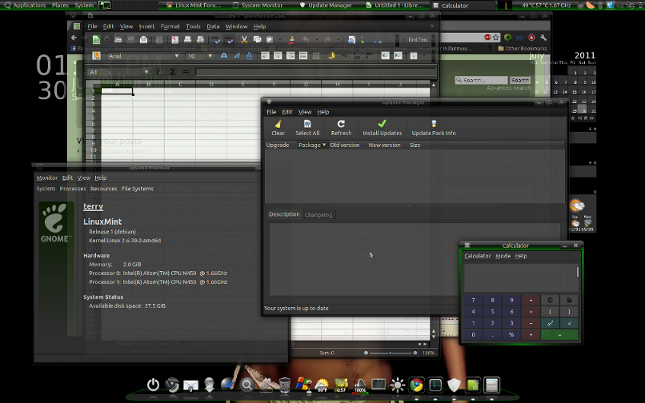Expand the Name Box dropdown showing A1
Image resolution: width=645 pixels, height=403 pixels.
pyautogui.click(x=146, y=72)
